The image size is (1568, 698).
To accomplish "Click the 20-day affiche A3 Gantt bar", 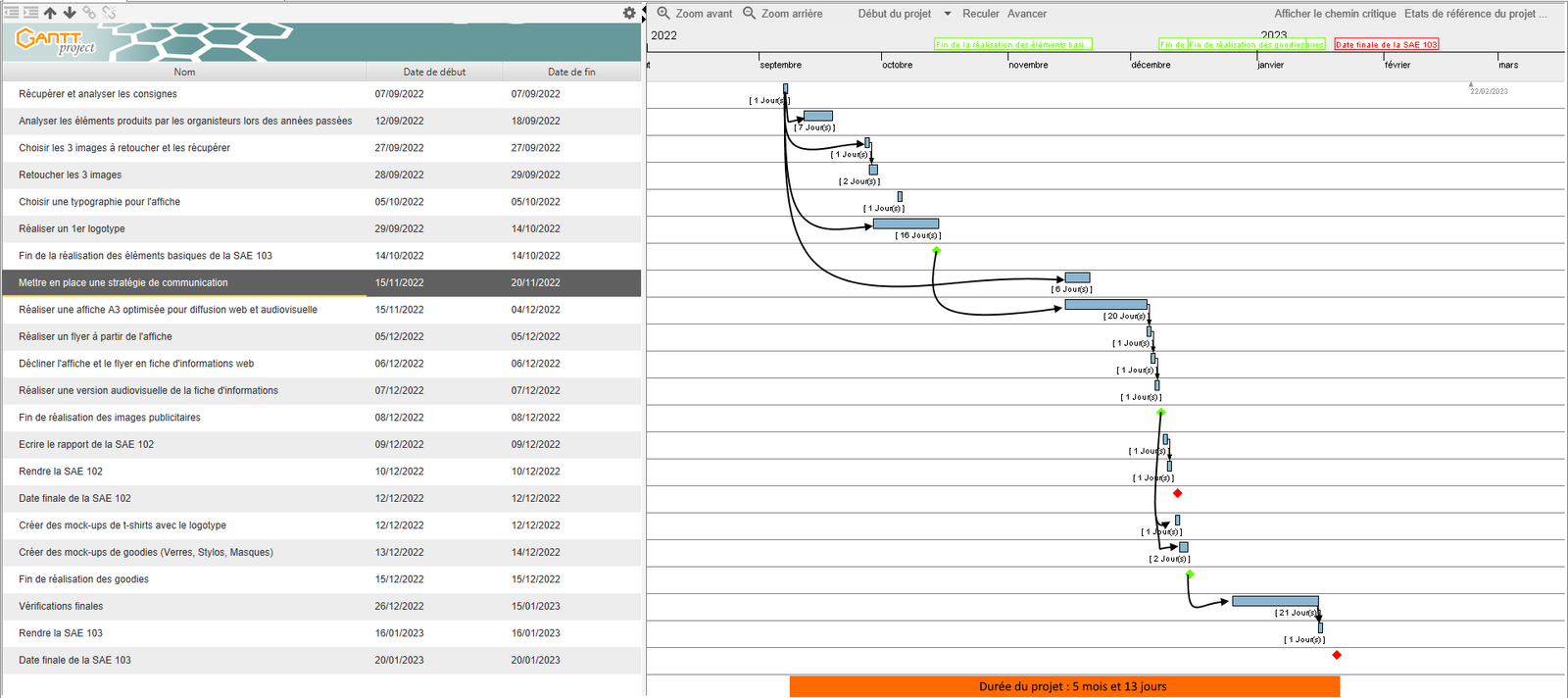I will (x=1105, y=305).
